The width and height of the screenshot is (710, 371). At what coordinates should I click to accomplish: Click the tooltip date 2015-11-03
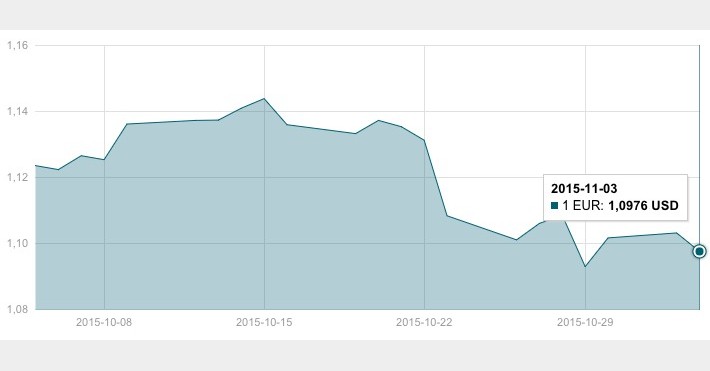(x=584, y=189)
